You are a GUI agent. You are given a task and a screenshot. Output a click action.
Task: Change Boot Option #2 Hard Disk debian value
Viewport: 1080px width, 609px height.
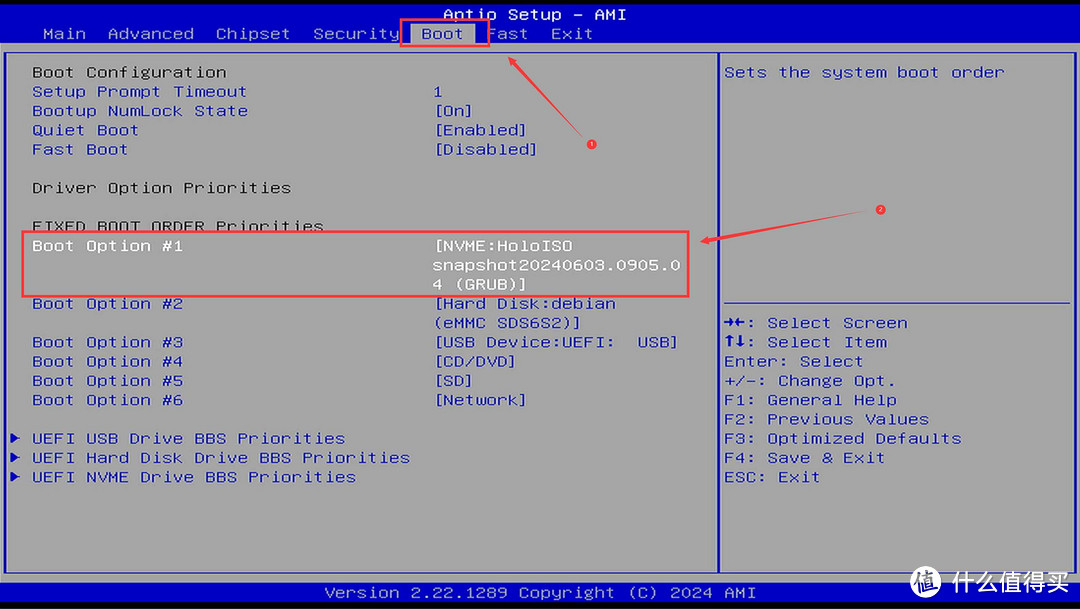pos(524,313)
